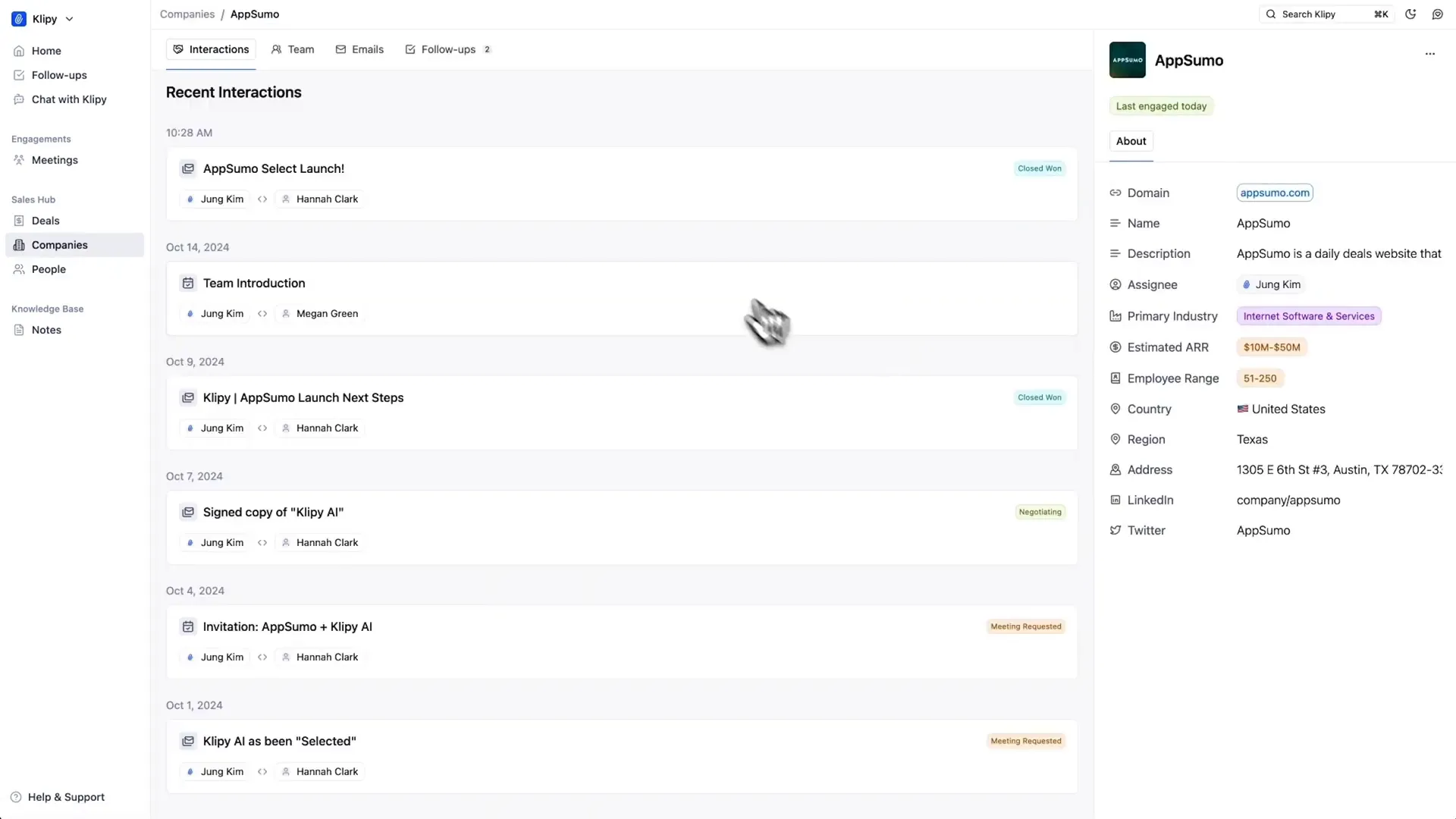Click Chat with Klipy button

(x=69, y=98)
